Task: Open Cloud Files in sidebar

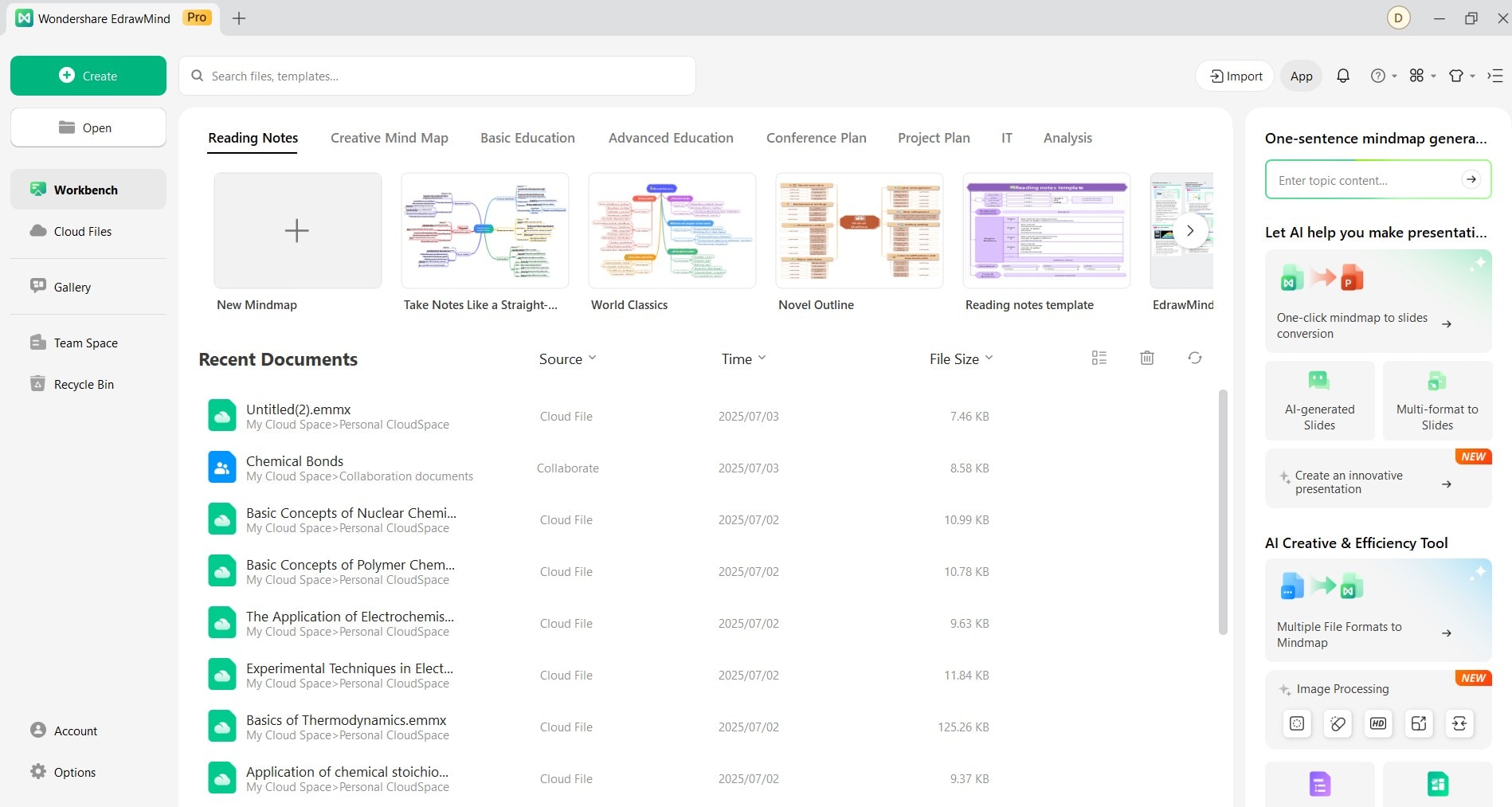Action: (x=88, y=231)
